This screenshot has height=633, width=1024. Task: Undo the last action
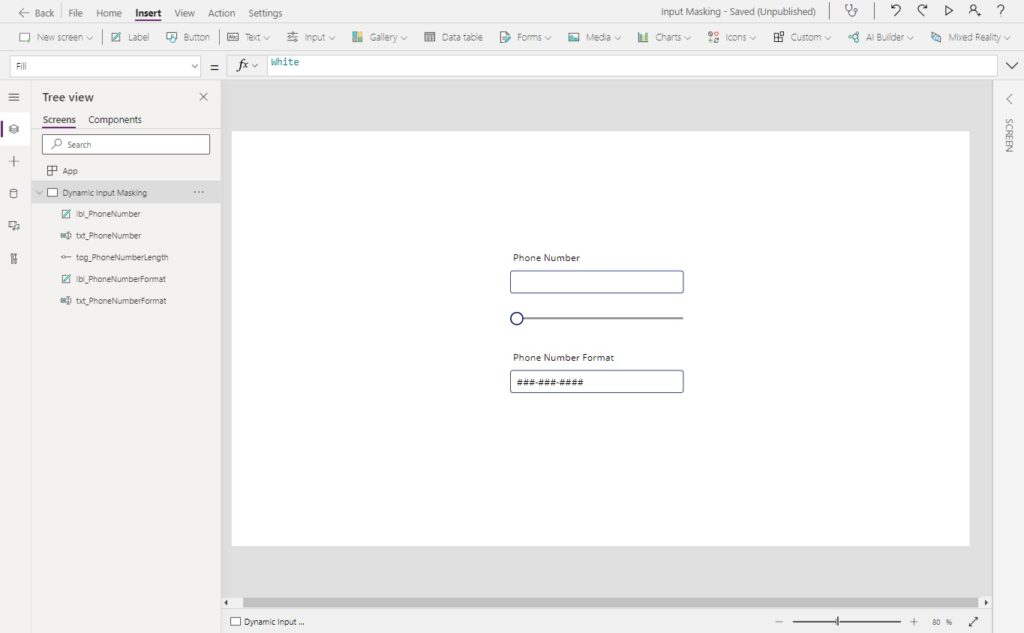pyautogui.click(x=895, y=11)
